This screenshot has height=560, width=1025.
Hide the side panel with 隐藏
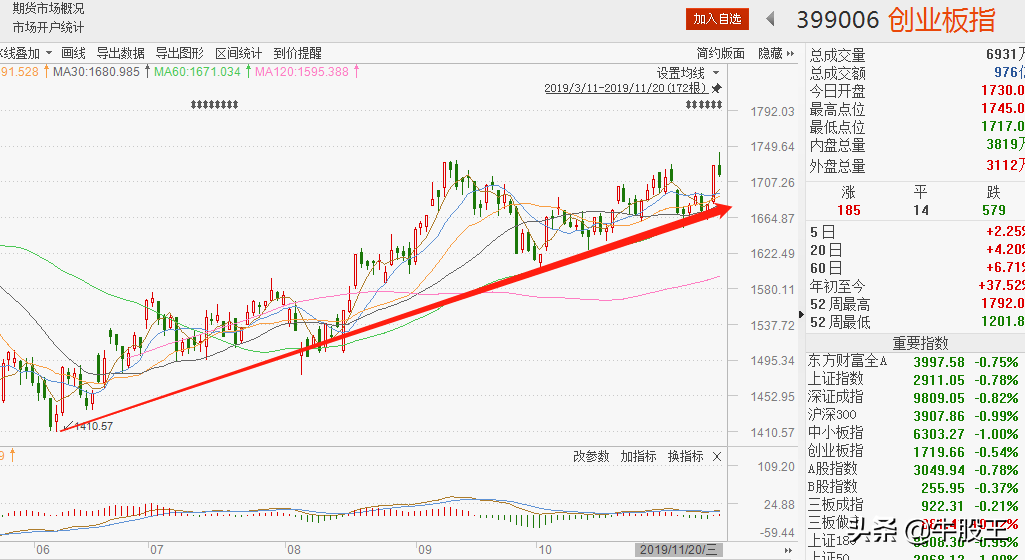click(776, 54)
